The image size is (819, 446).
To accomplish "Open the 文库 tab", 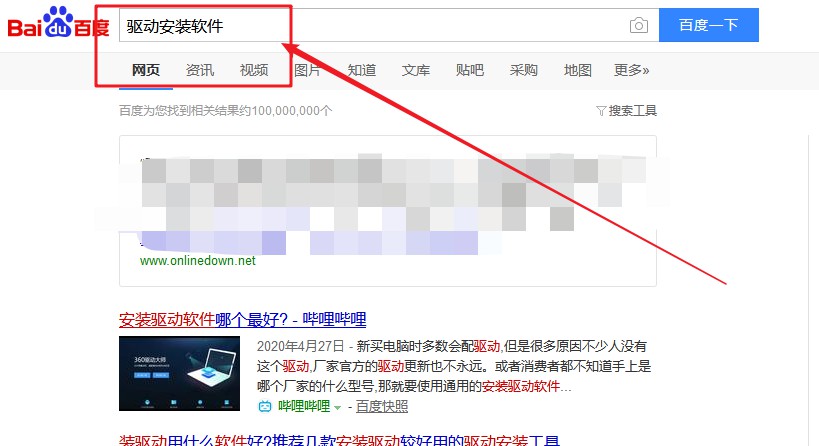I will (416, 70).
